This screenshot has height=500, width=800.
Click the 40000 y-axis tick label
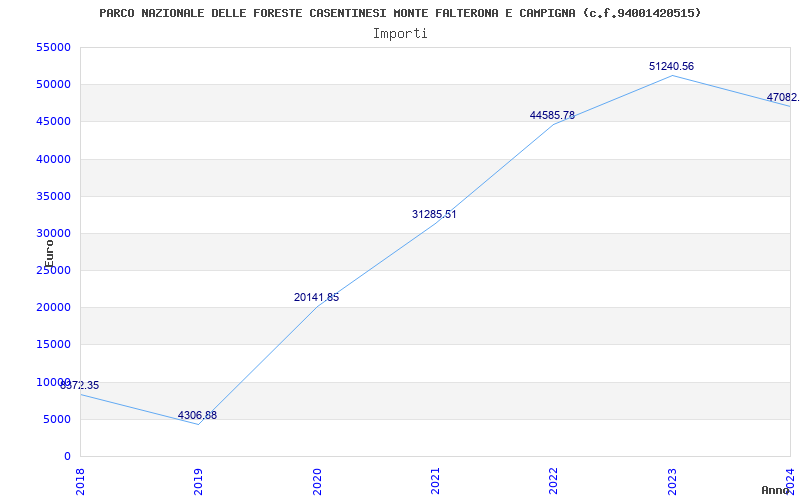click(53, 159)
